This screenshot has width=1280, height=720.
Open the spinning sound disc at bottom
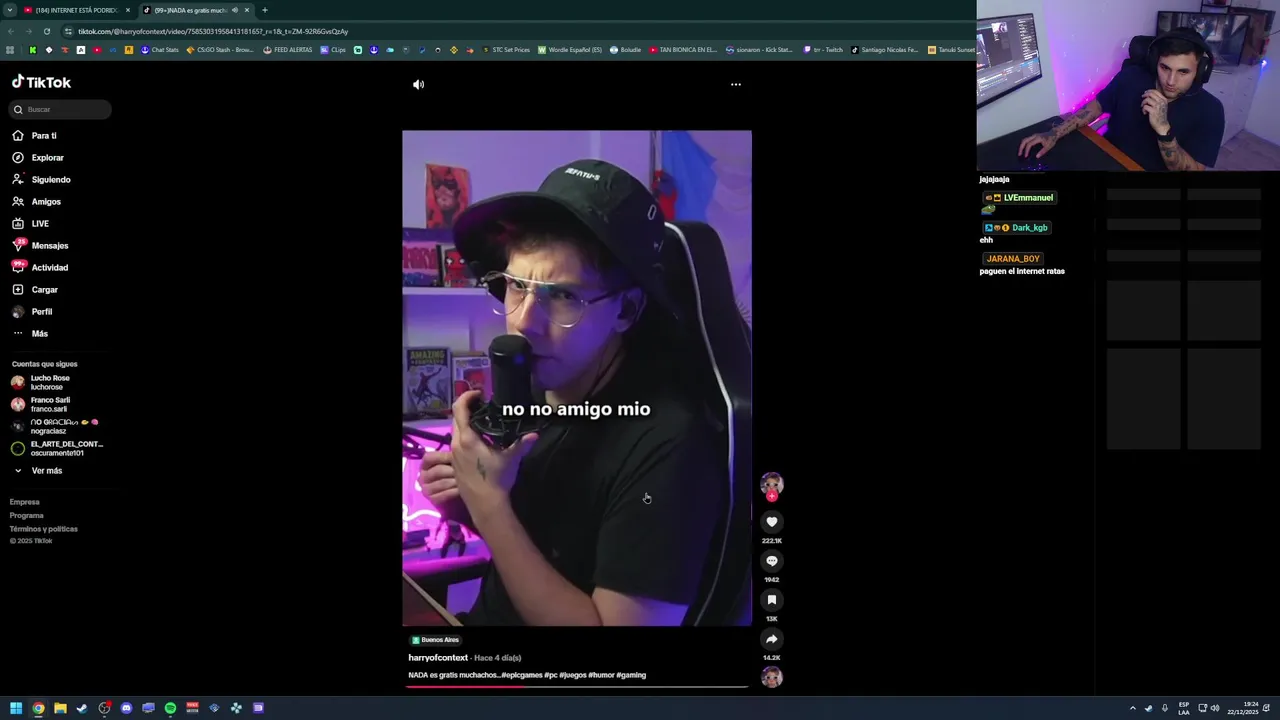[x=771, y=677]
